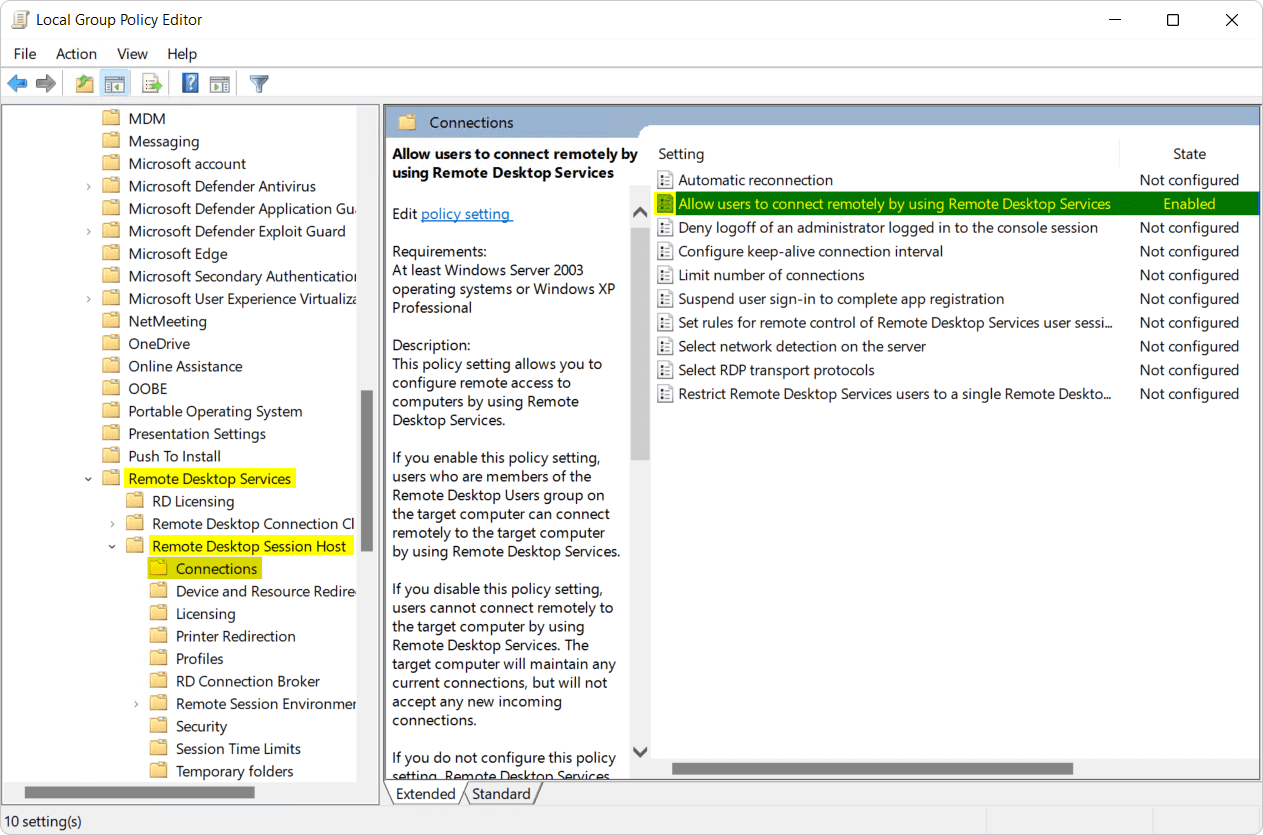The image size is (1263, 835).
Task: Click folder icon next to NetMeeting
Action: pyautogui.click(x=111, y=321)
